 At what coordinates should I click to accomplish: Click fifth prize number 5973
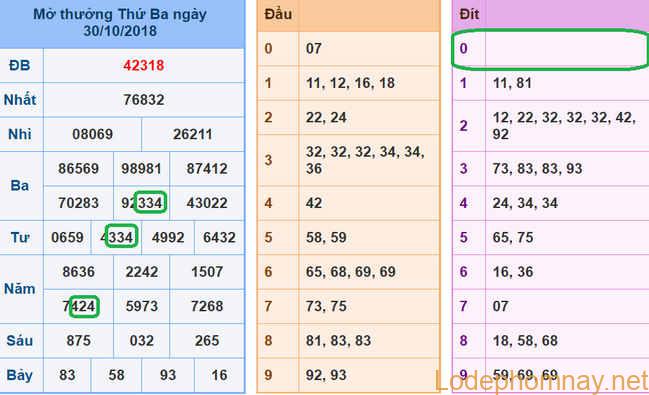(142, 306)
